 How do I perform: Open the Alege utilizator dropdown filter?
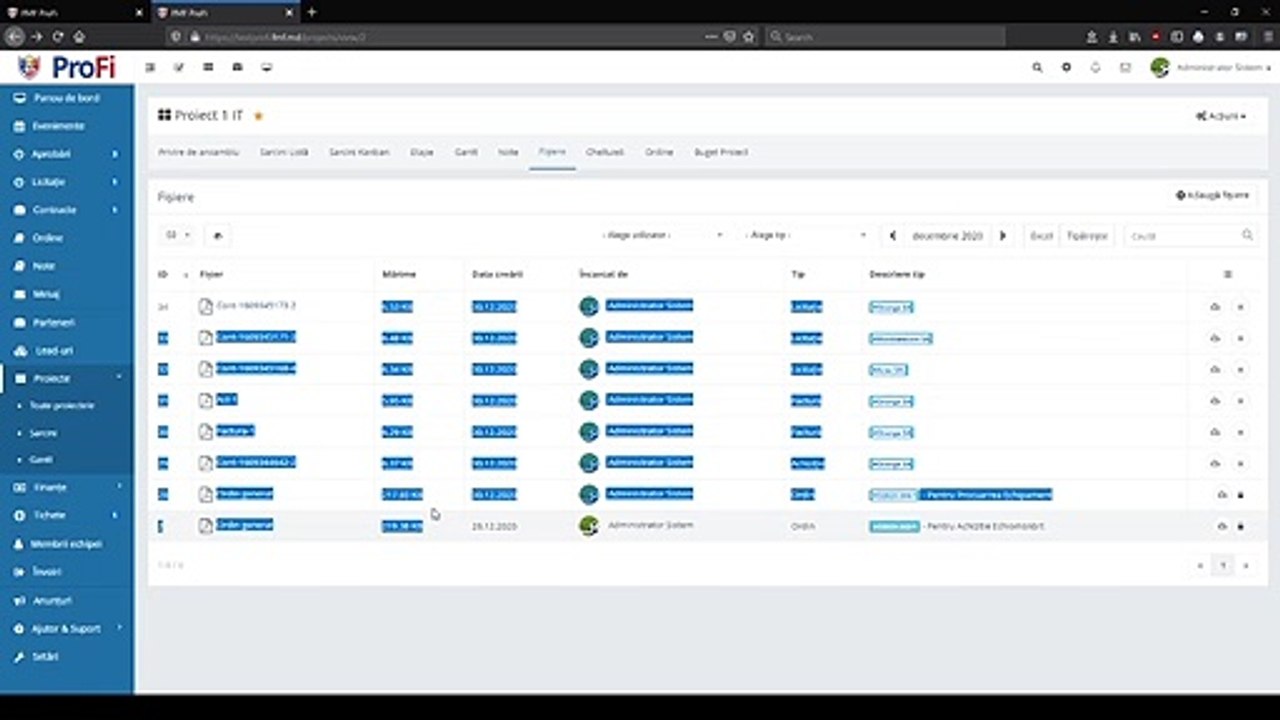click(662, 235)
